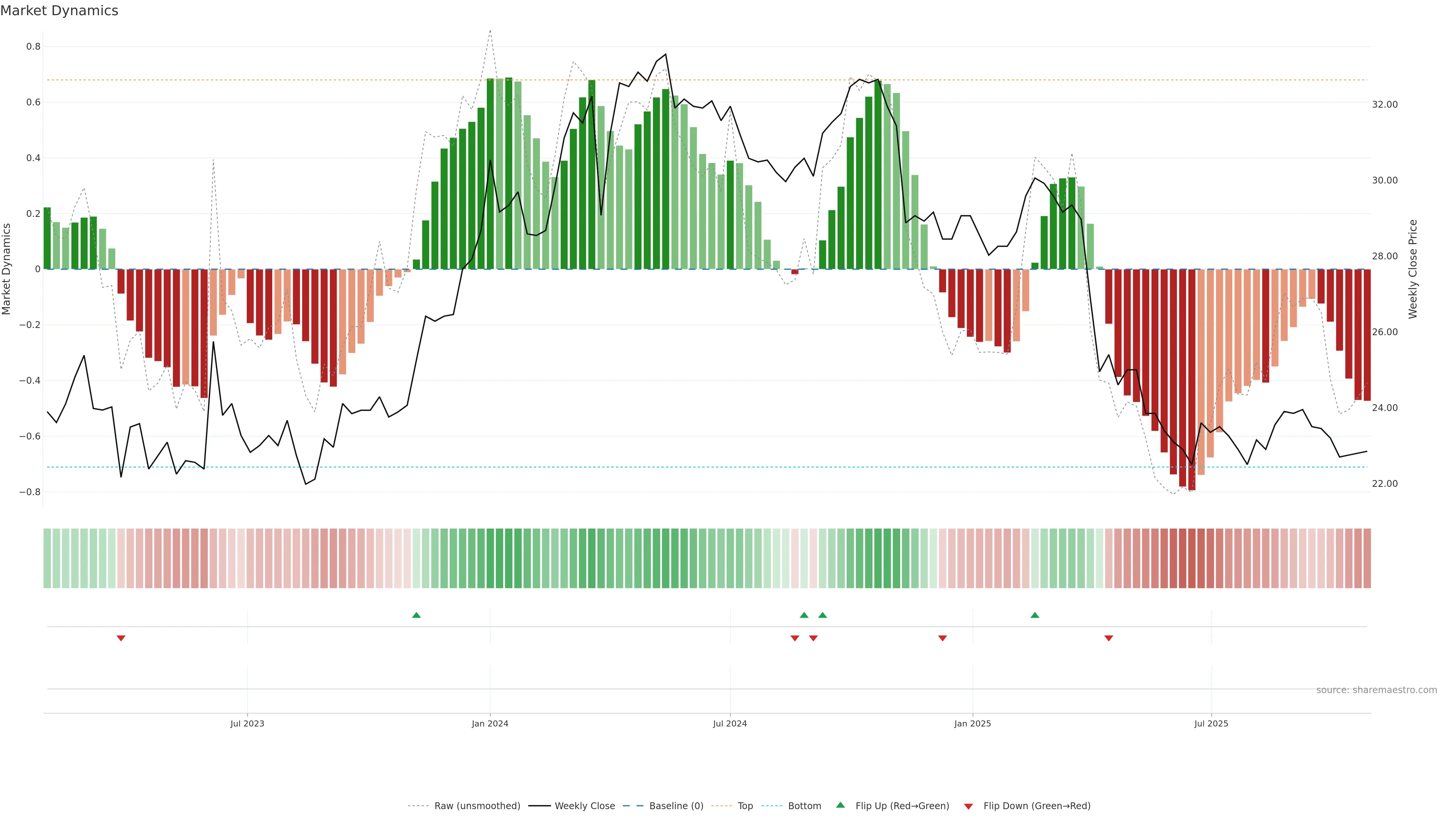Click the 32.00 price axis tick label
The height and width of the screenshot is (819, 1456).
pyautogui.click(x=1385, y=105)
